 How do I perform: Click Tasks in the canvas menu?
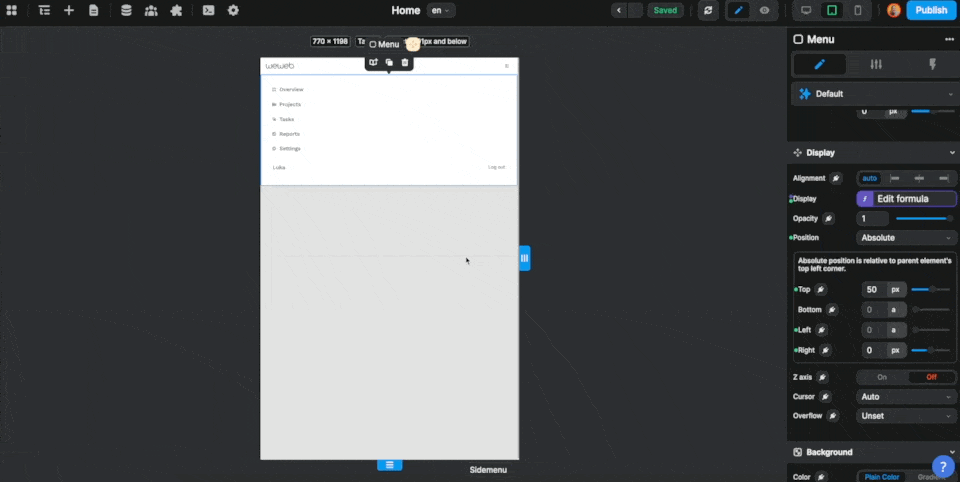point(287,119)
